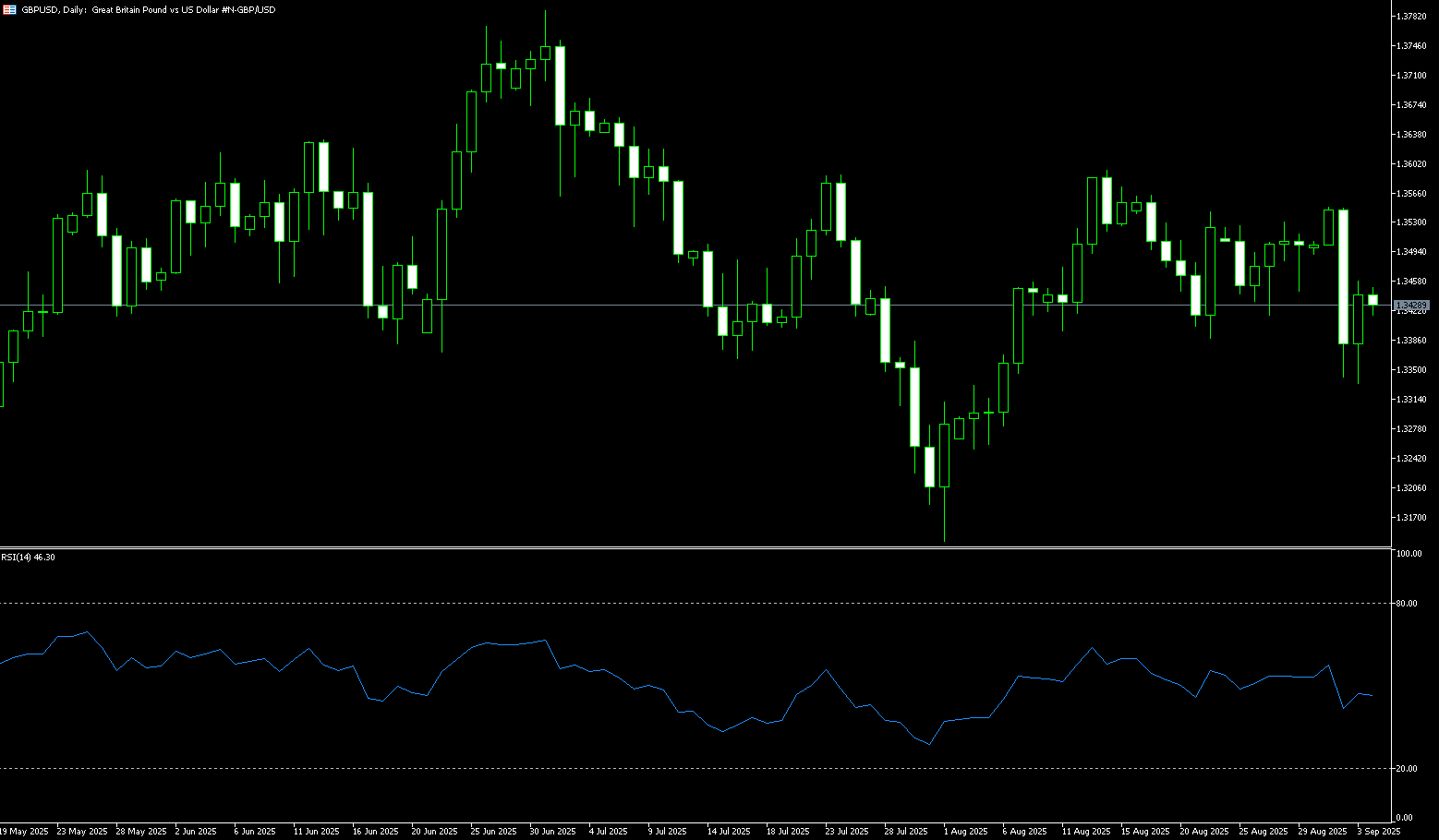Screen dimensions: 1439x840
Task: Click the chart icon beside GBPUSD title
Action: tap(9, 9)
